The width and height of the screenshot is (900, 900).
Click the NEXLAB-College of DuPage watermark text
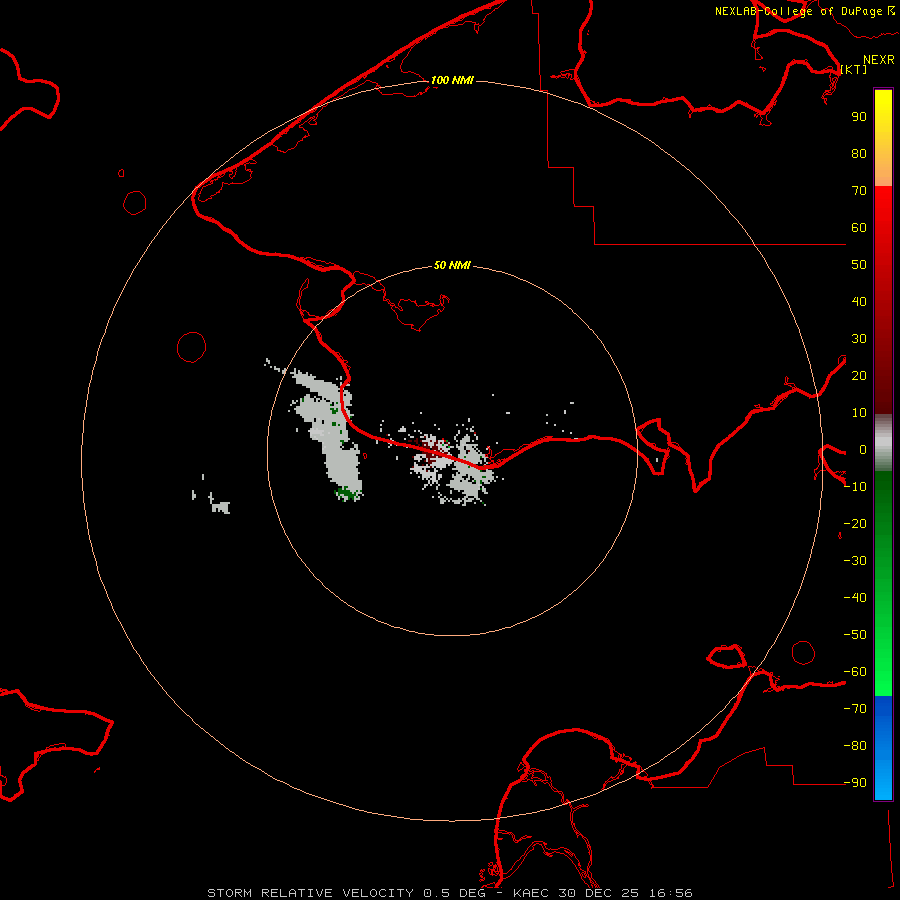798,11
